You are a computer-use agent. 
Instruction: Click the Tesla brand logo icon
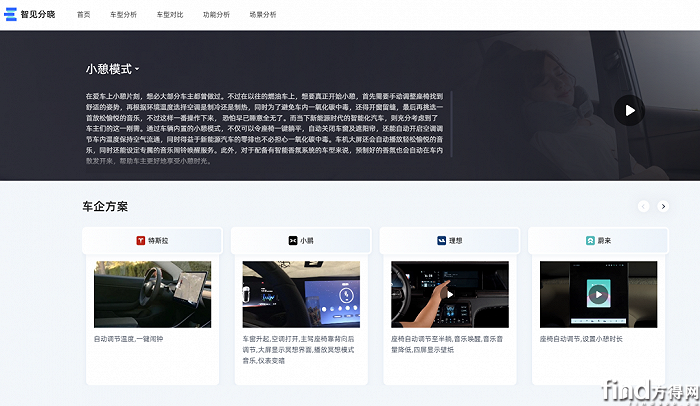(141, 241)
